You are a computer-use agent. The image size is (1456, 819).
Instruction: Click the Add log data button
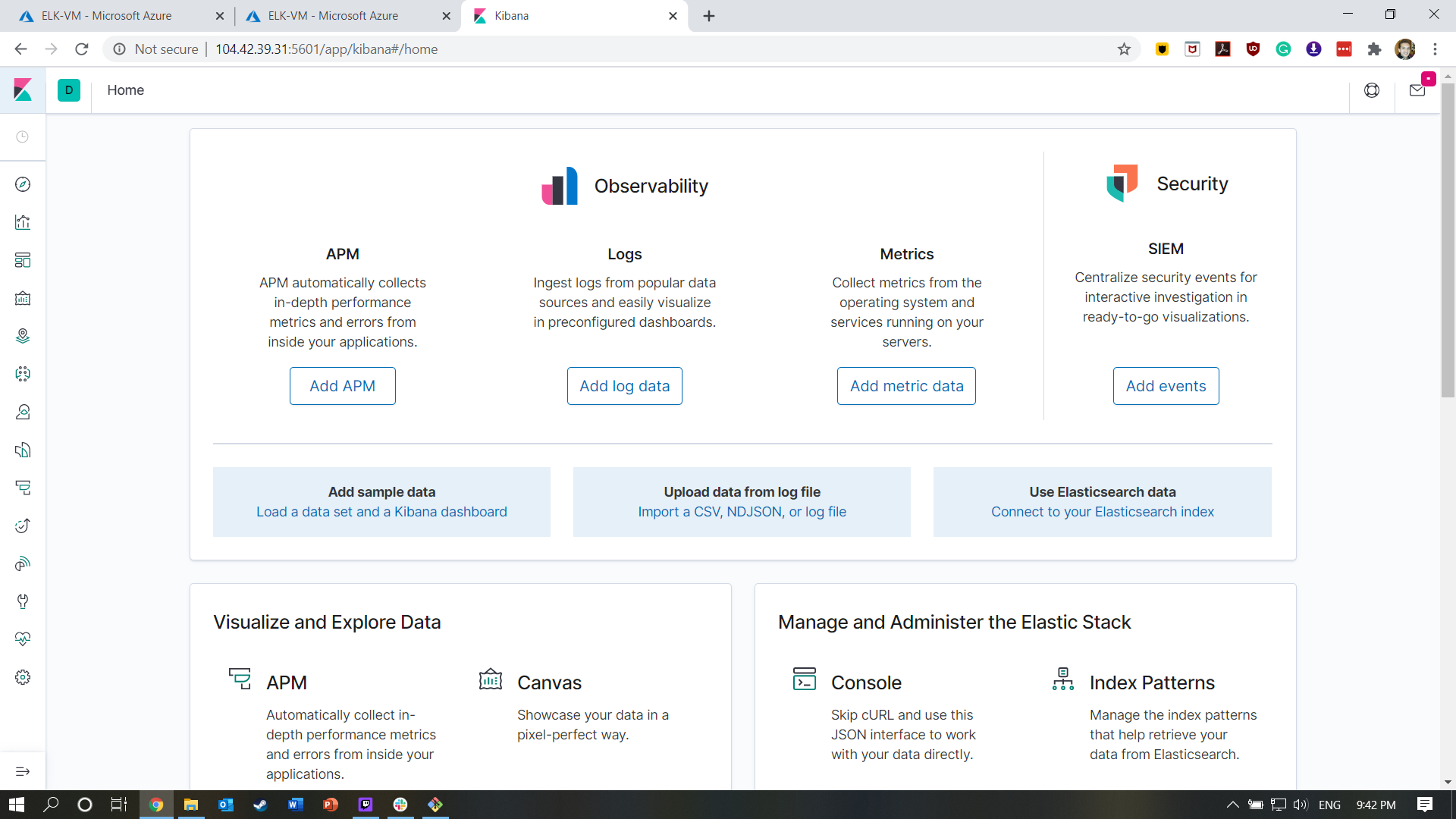pyautogui.click(x=624, y=386)
